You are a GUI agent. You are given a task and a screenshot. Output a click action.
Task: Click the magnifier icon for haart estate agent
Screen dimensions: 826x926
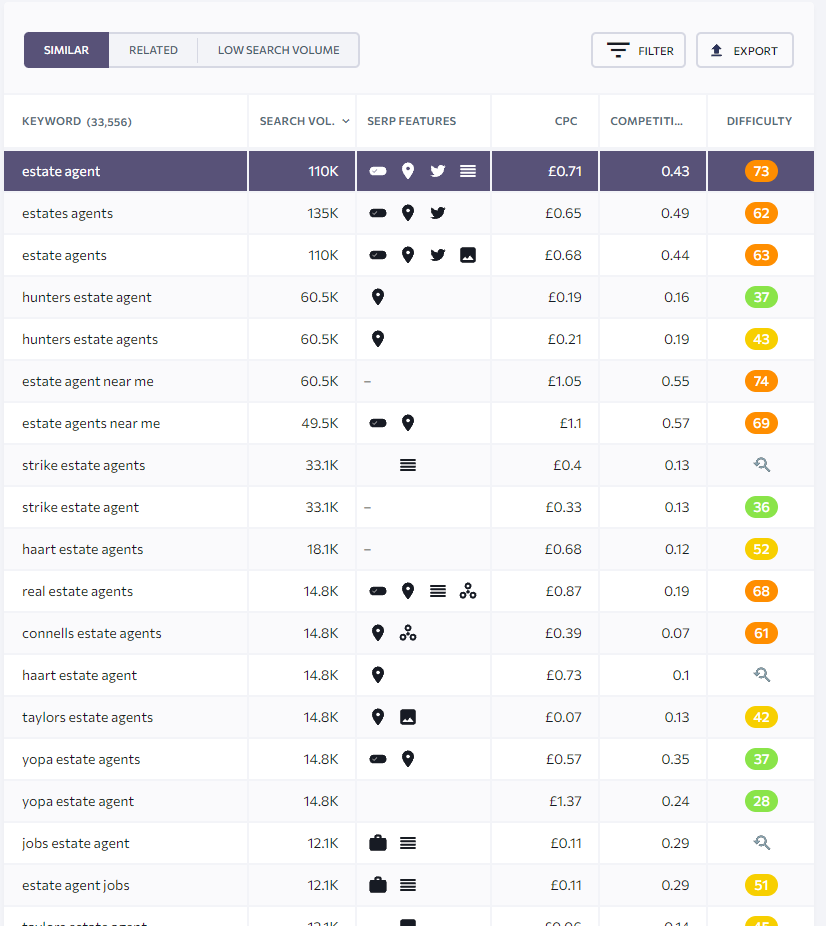tap(761, 675)
